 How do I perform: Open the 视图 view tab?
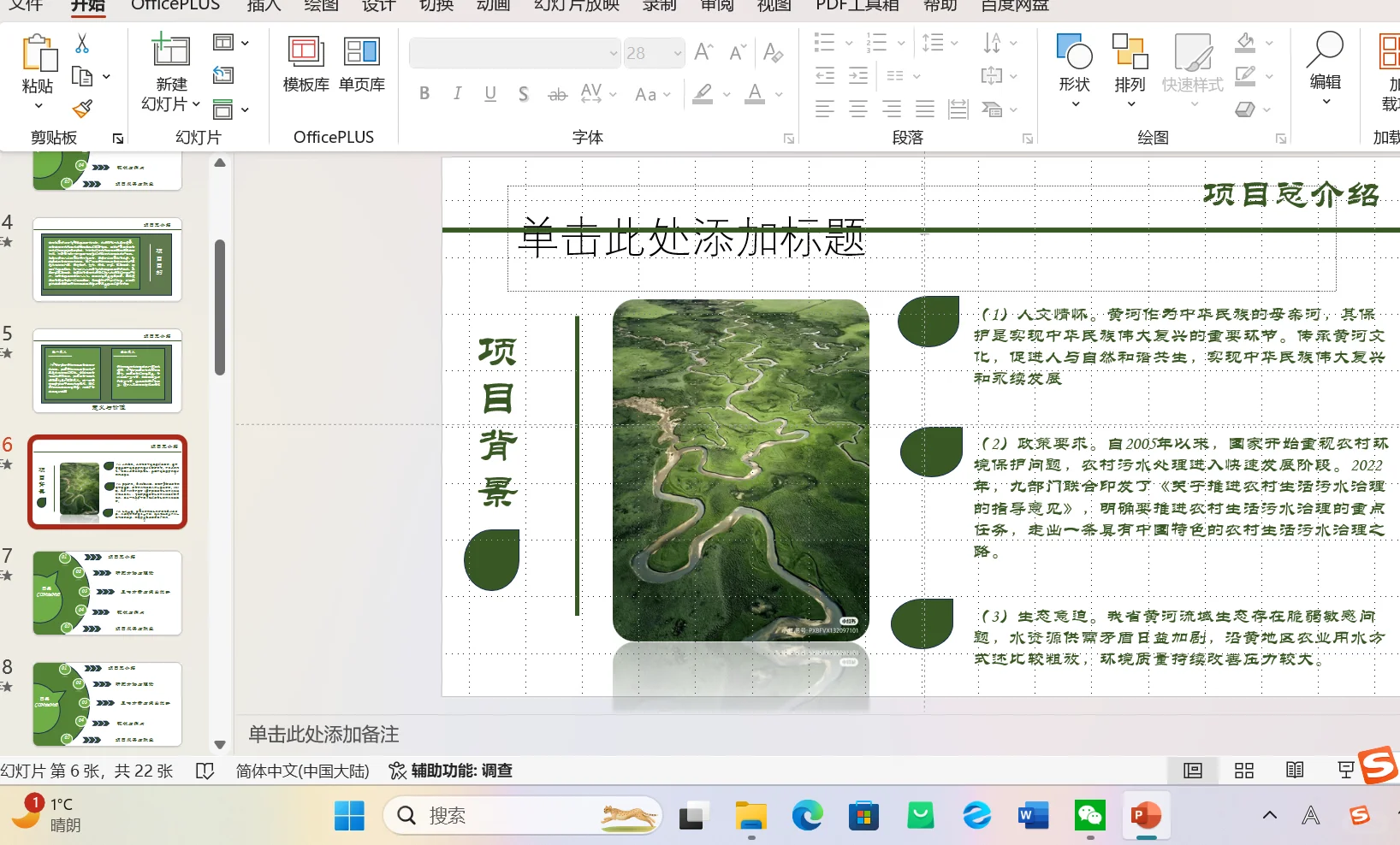pyautogui.click(x=774, y=6)
